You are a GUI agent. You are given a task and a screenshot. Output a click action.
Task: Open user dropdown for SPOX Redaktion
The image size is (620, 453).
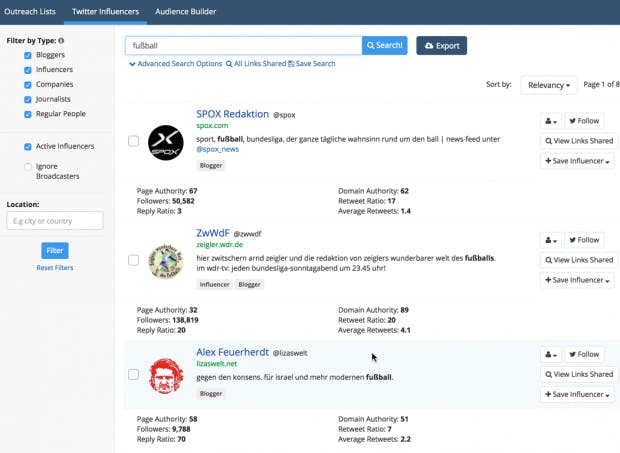[551, 121]
